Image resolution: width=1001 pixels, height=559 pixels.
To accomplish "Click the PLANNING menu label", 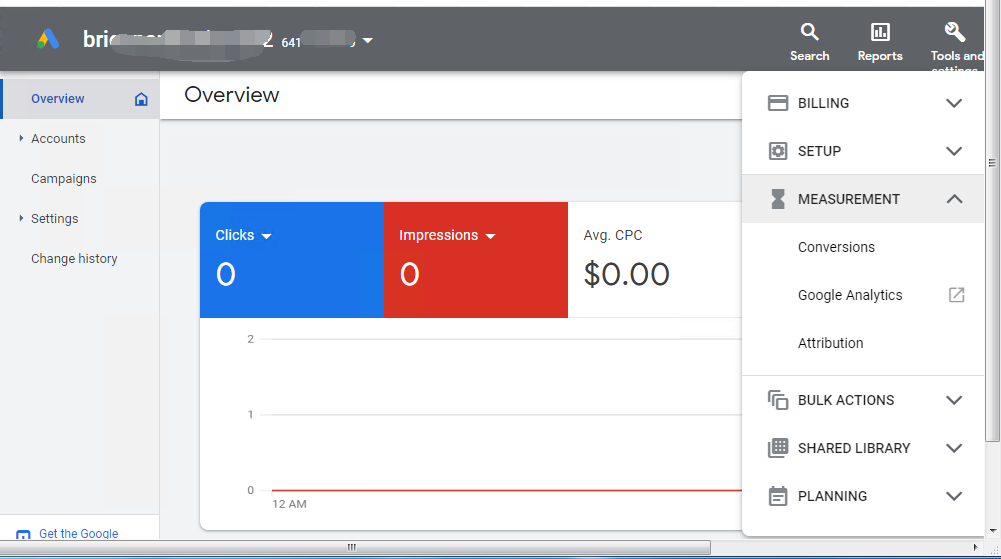I will tap(832, 496).
